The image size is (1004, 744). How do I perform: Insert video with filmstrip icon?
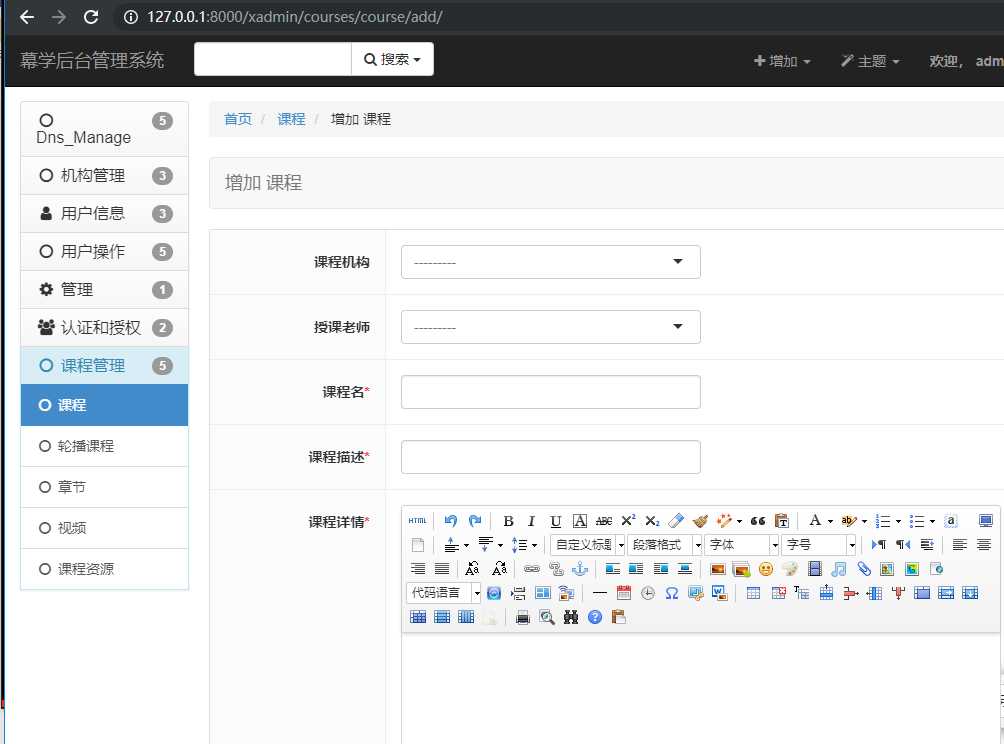coord(814,569)
